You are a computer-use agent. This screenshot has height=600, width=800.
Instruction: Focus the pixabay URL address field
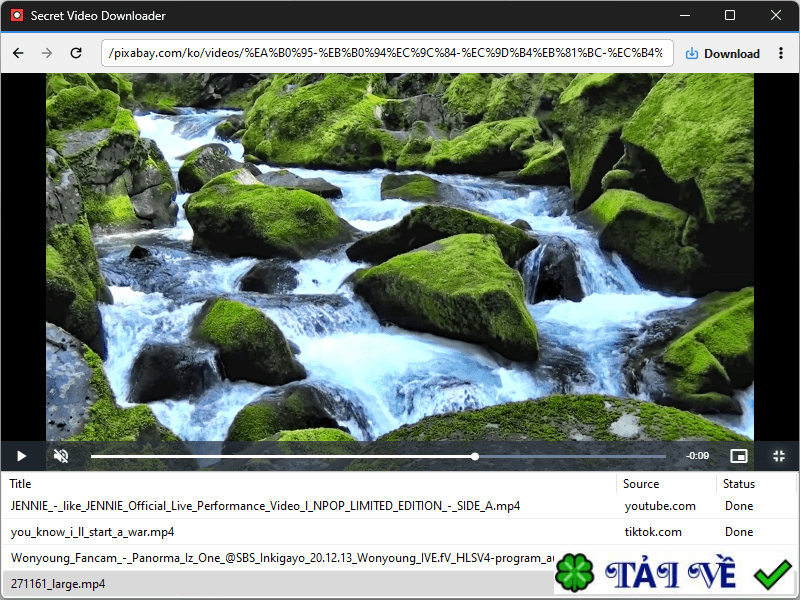click(387, 53)
